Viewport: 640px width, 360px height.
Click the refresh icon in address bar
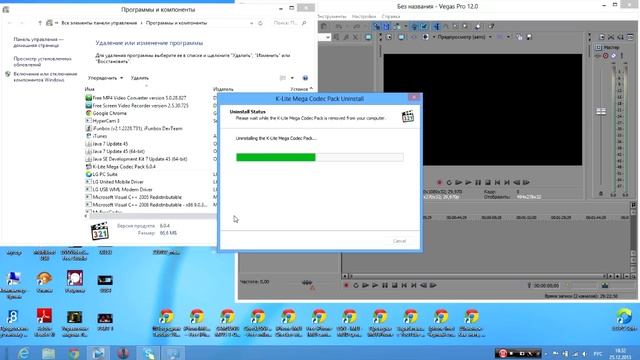[260, 23]
